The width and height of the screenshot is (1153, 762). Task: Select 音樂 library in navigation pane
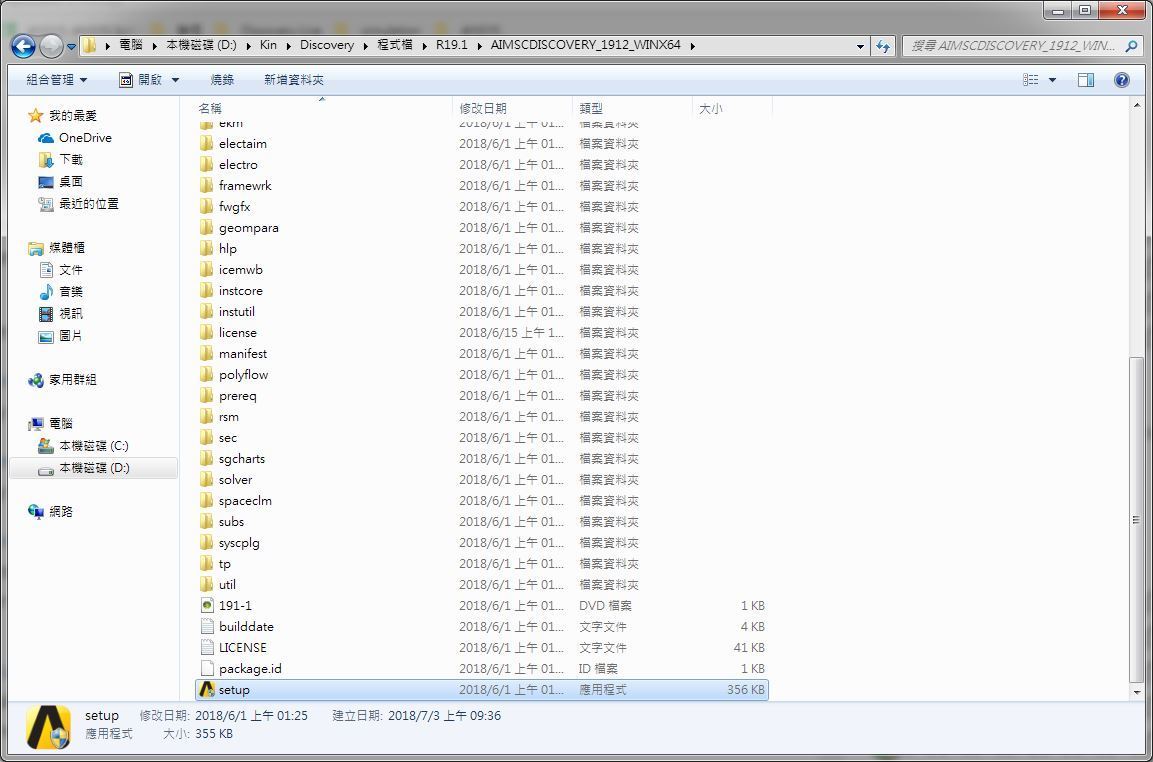pos(71,292)
